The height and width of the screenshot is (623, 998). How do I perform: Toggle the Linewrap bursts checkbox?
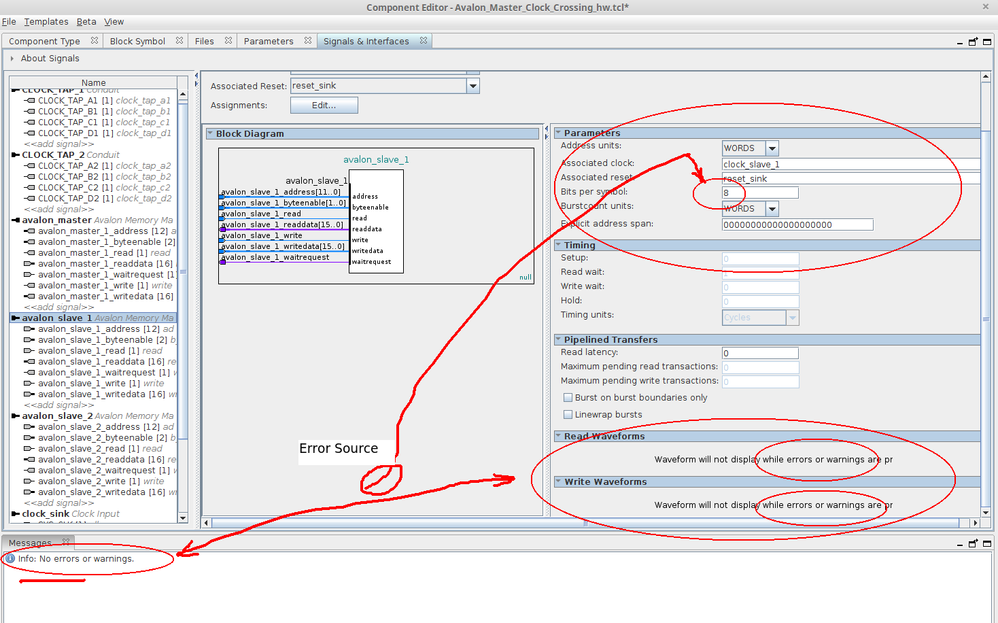[568, 414]
